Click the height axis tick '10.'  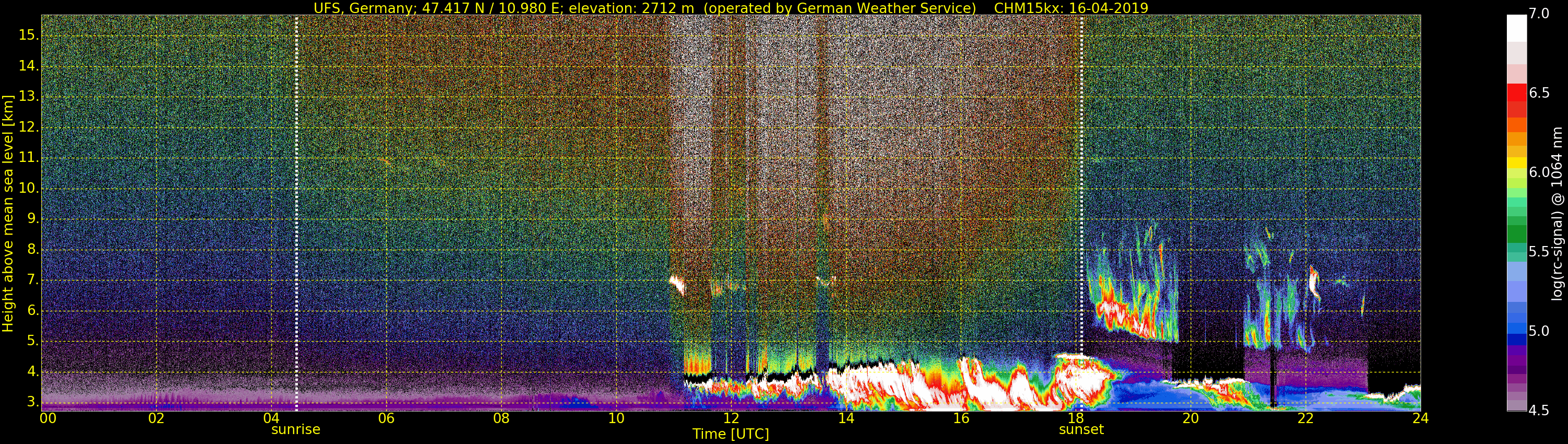pos(29,188)
